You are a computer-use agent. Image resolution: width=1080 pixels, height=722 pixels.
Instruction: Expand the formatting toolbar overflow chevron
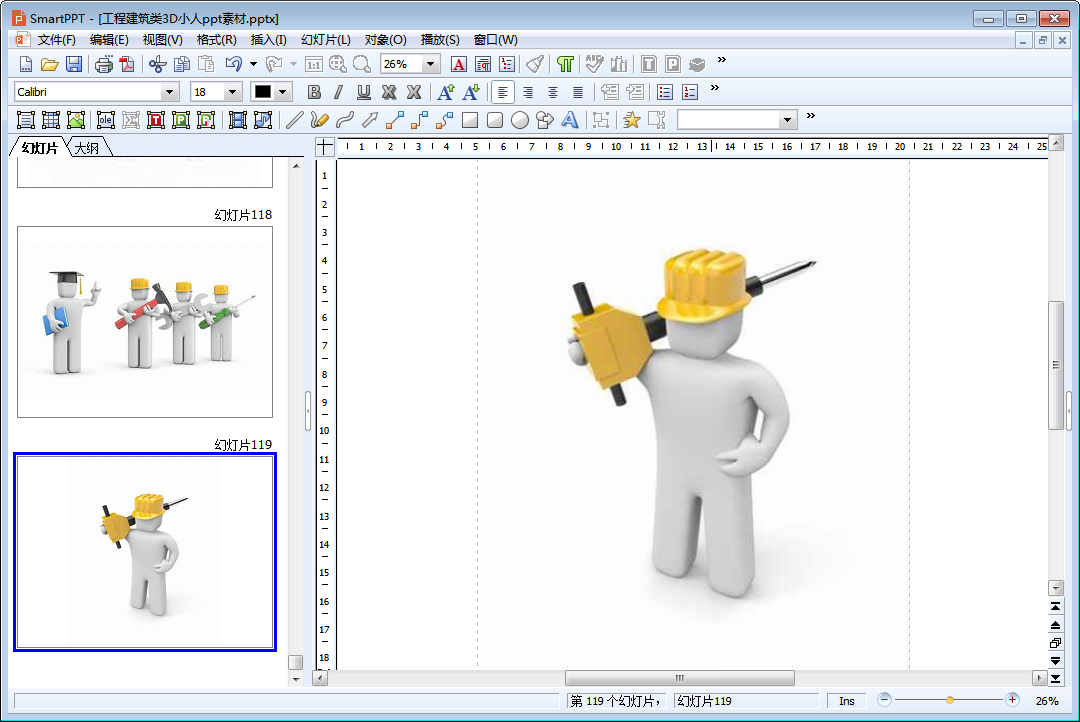coord(715,87)
